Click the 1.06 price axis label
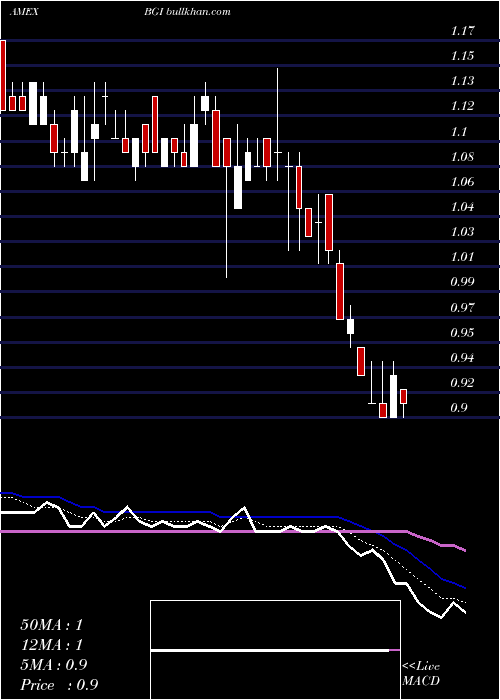 (462, 182)
